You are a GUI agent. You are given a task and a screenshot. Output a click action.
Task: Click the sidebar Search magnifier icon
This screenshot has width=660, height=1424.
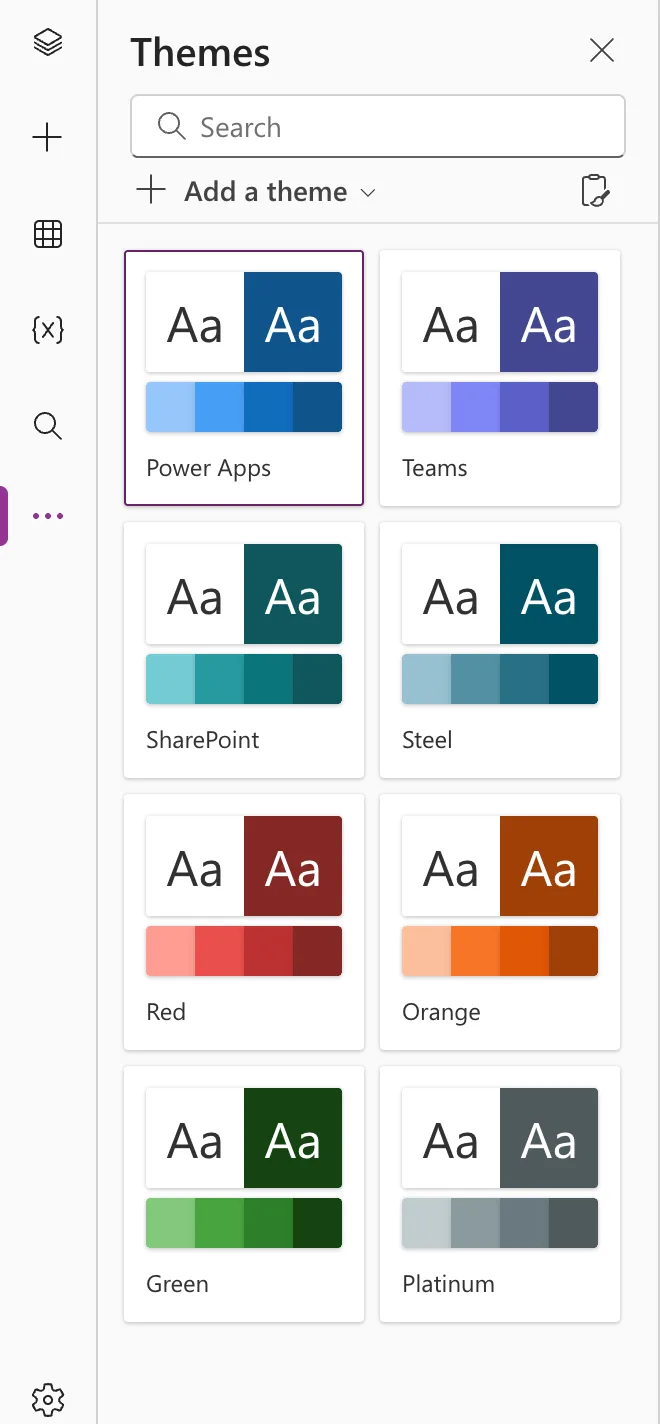pos(48,426)
